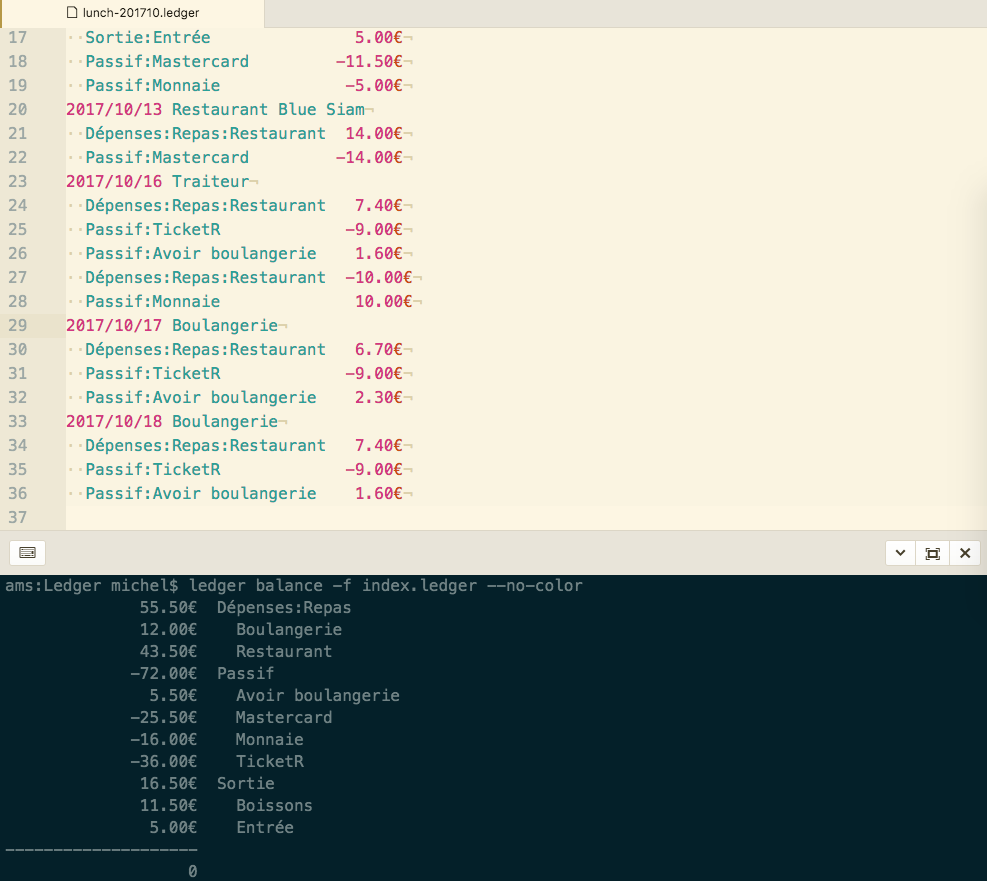The width and height of the screenshot is (987, 881).
Task: Click the '2017/10/16 Traiteur' transaction line
Action: 157,181
